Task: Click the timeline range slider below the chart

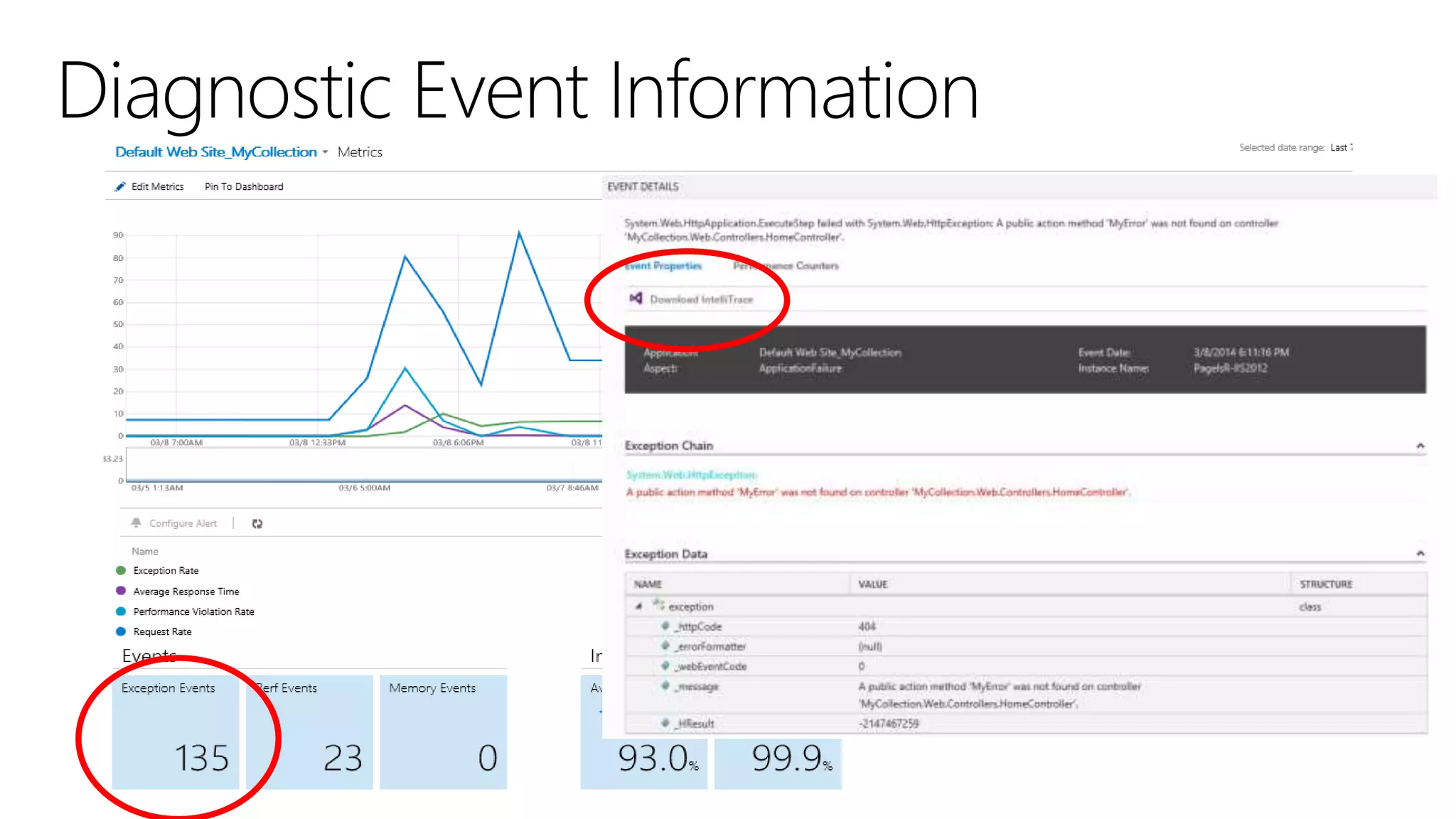Action: [x=364, y=466]
